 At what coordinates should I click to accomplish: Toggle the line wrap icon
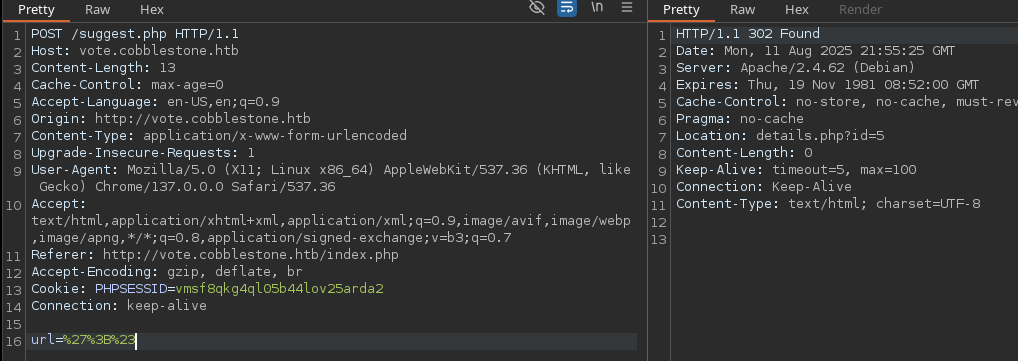coord(567,8)
